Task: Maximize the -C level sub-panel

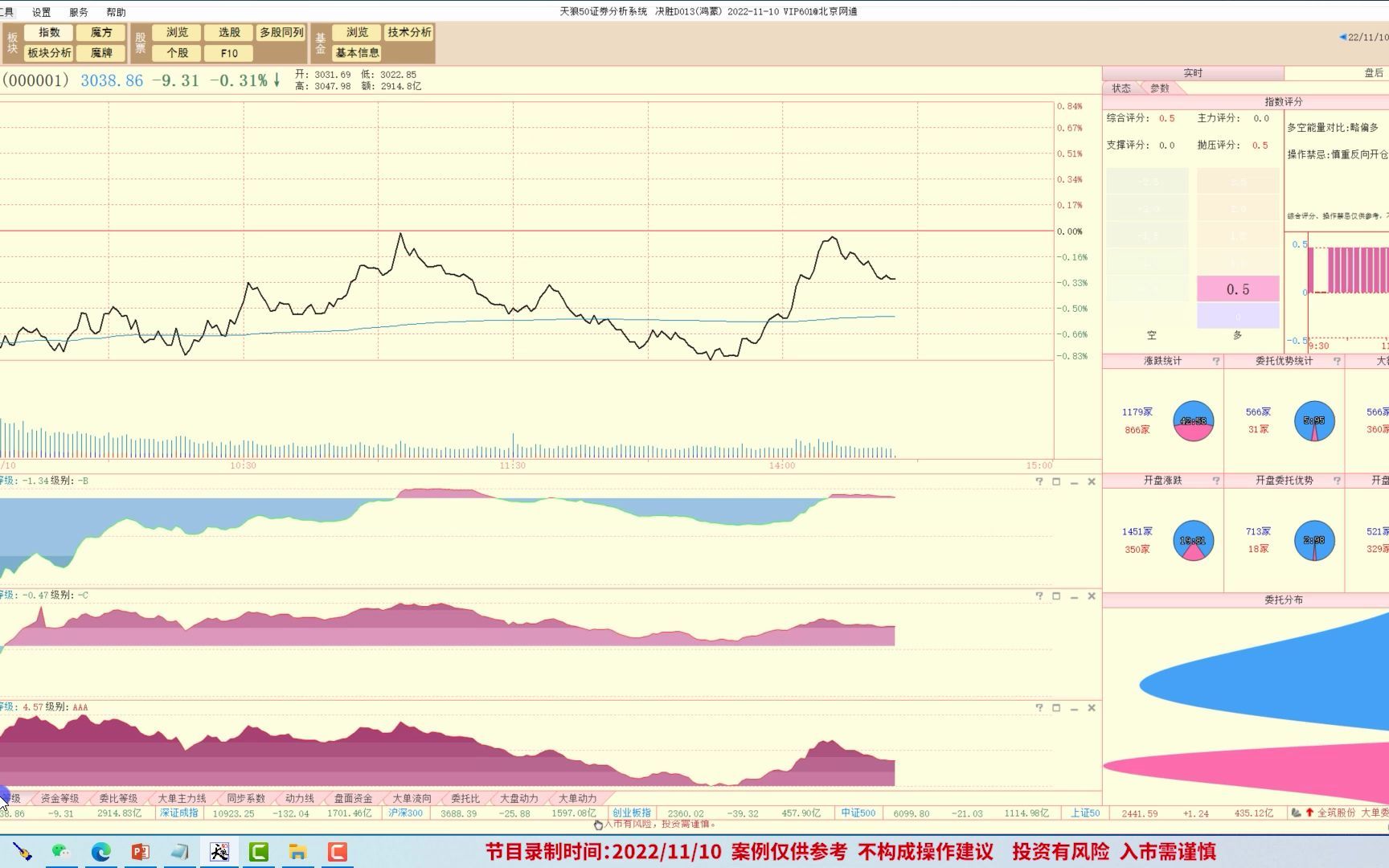Action: point(1056,596)
